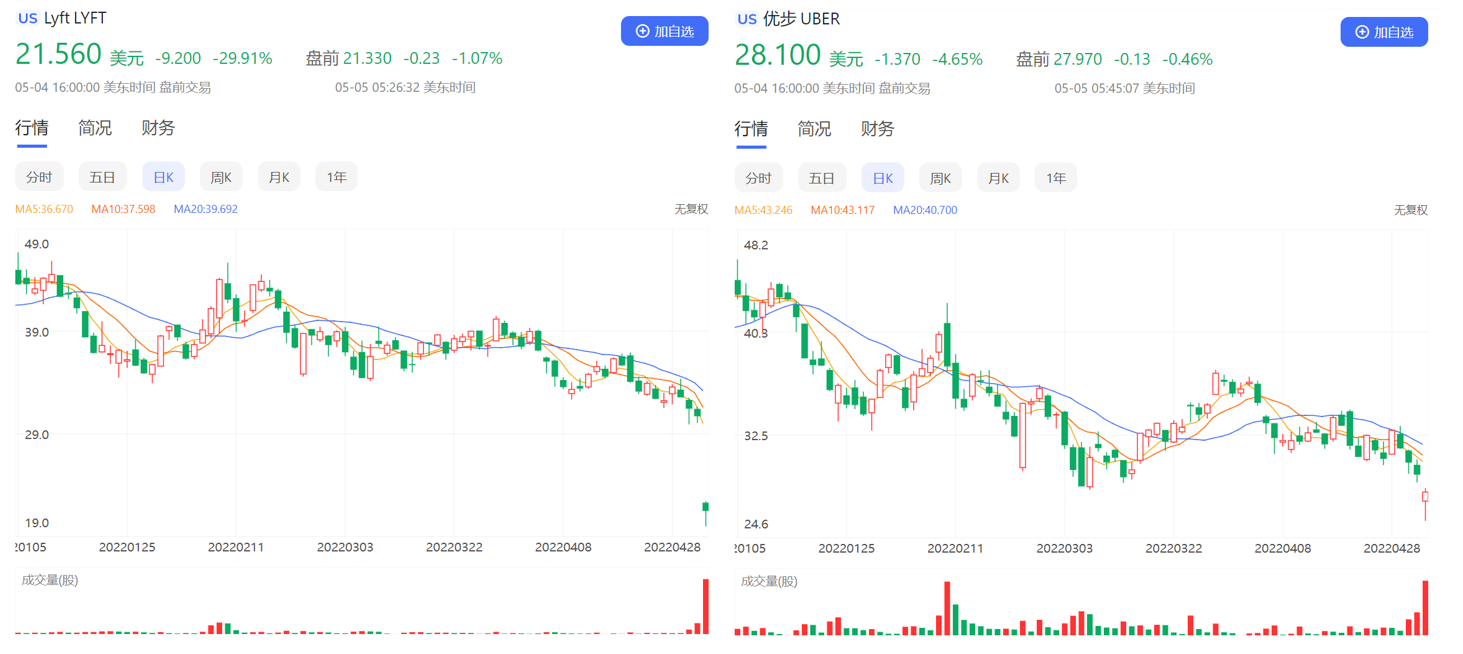Click the last gap-down candle on Lyft chart
The width and height of the screenshot is (1463, 654).
705,510
